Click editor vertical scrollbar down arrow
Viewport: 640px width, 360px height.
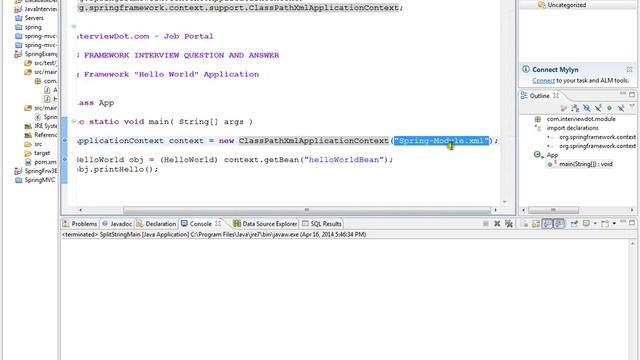click(x=504, y=202)
